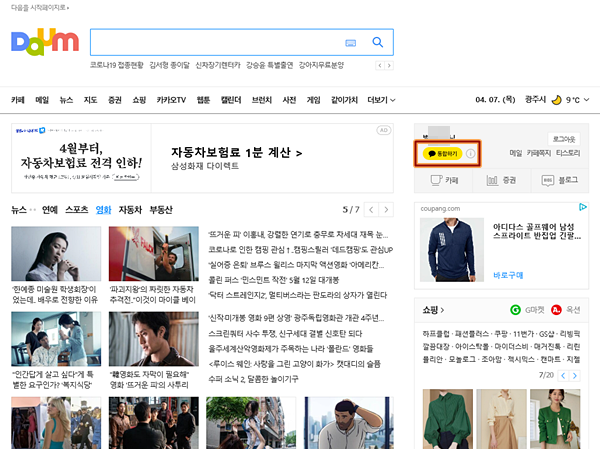Open 카페 in the top navigation
This screenshot has height=449, width=600.
18,100
